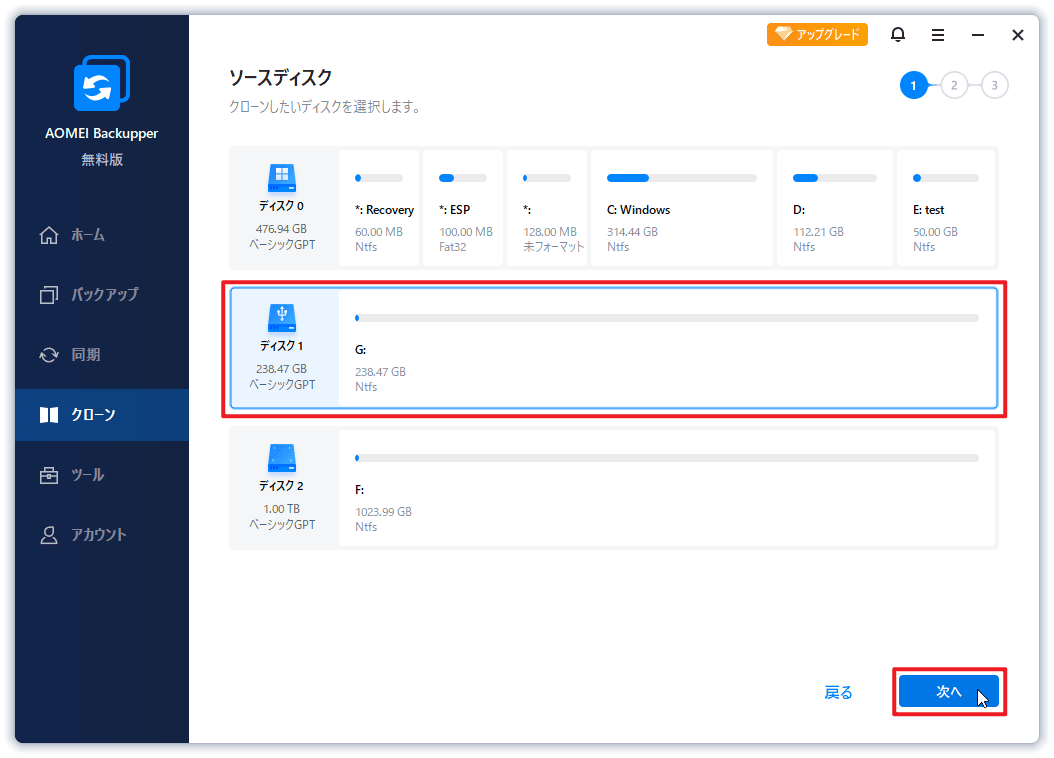Click step 2 circle in wizard progress
Image resolution: width=1054 pixels, height=758 pixels.
[954, 86]
